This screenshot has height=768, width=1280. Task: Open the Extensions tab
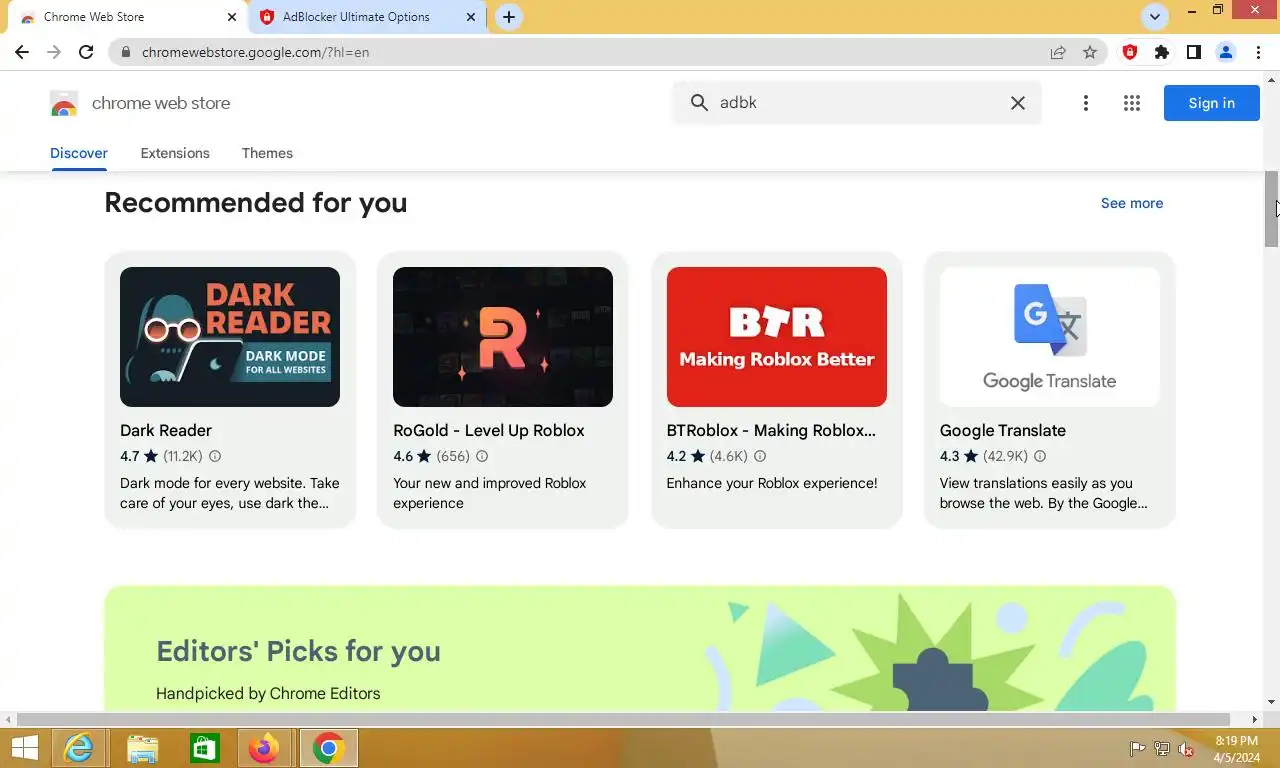tap(175, 153)
